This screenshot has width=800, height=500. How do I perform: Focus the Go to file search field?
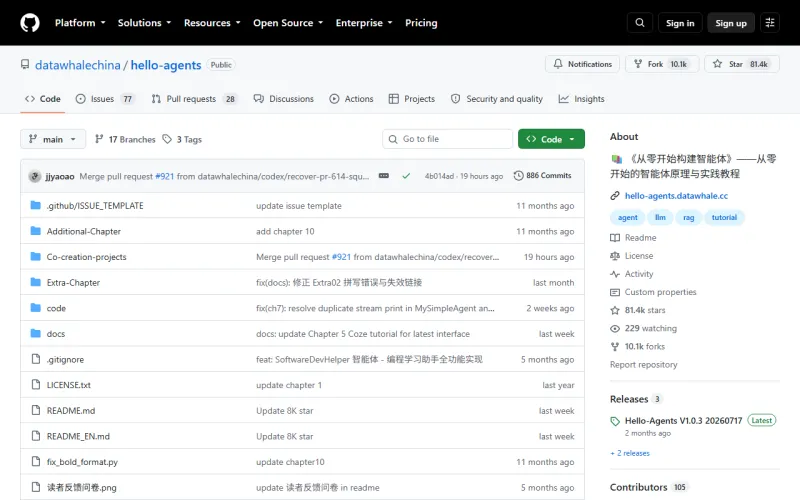pyautogui.click(x=447, y=139)
